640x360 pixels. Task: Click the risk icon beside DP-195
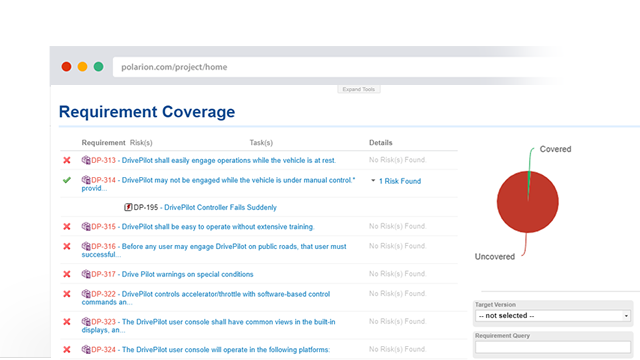click(x=128, y=207)
